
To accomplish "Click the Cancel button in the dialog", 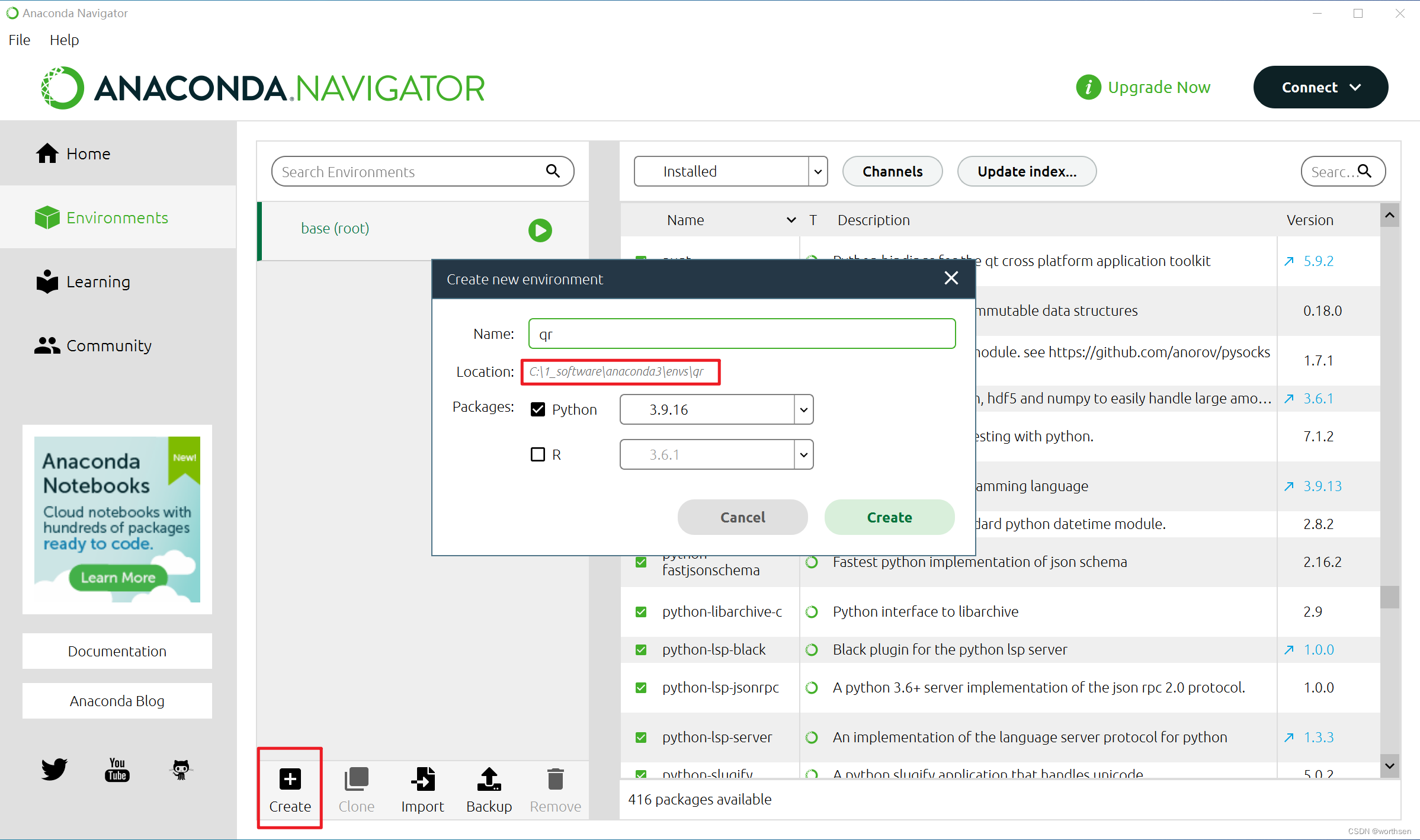I will coord(742,517).
